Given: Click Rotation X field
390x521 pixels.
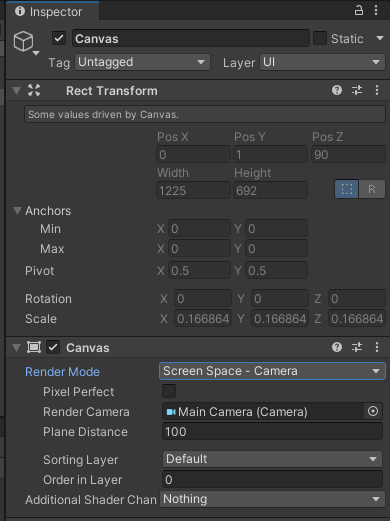Looking at the screenshot, I should (x=203, y=298).
